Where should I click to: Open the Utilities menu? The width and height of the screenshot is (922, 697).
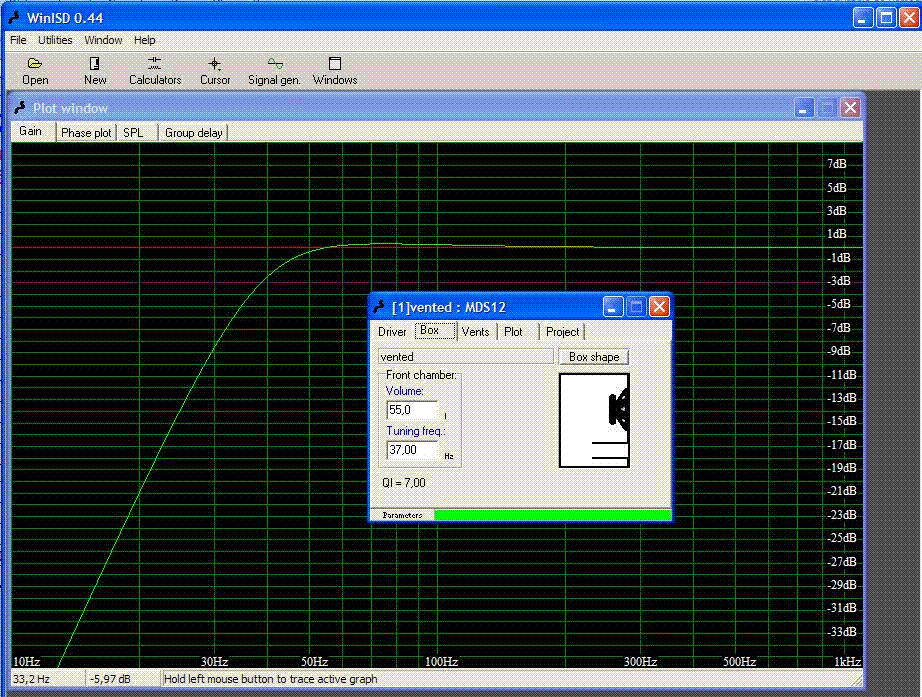point(55,41)
